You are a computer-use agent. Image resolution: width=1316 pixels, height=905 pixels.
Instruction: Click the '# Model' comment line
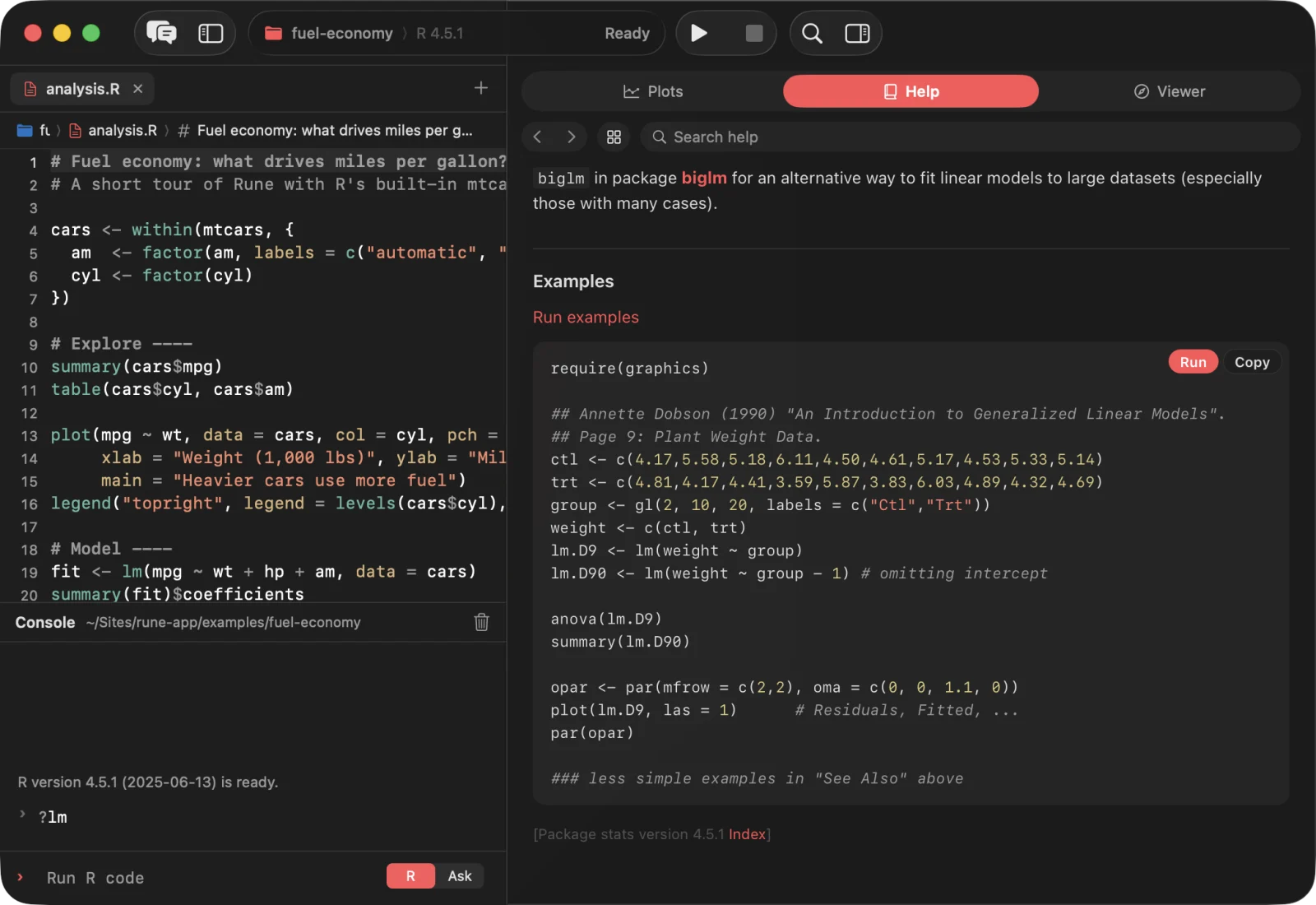111,549
